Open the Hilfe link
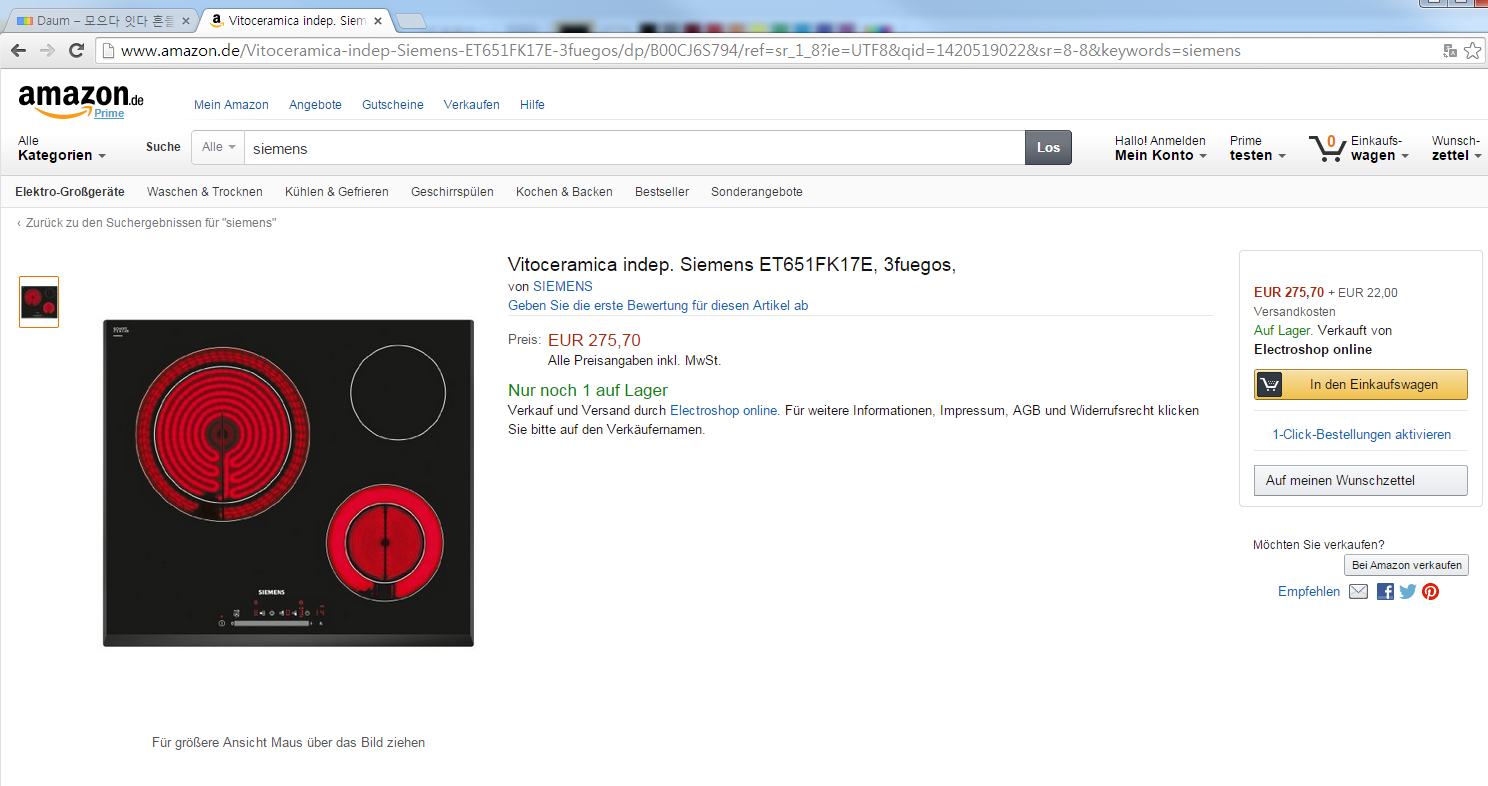Screen dimensions: 1488x786 tap(532, 105)
